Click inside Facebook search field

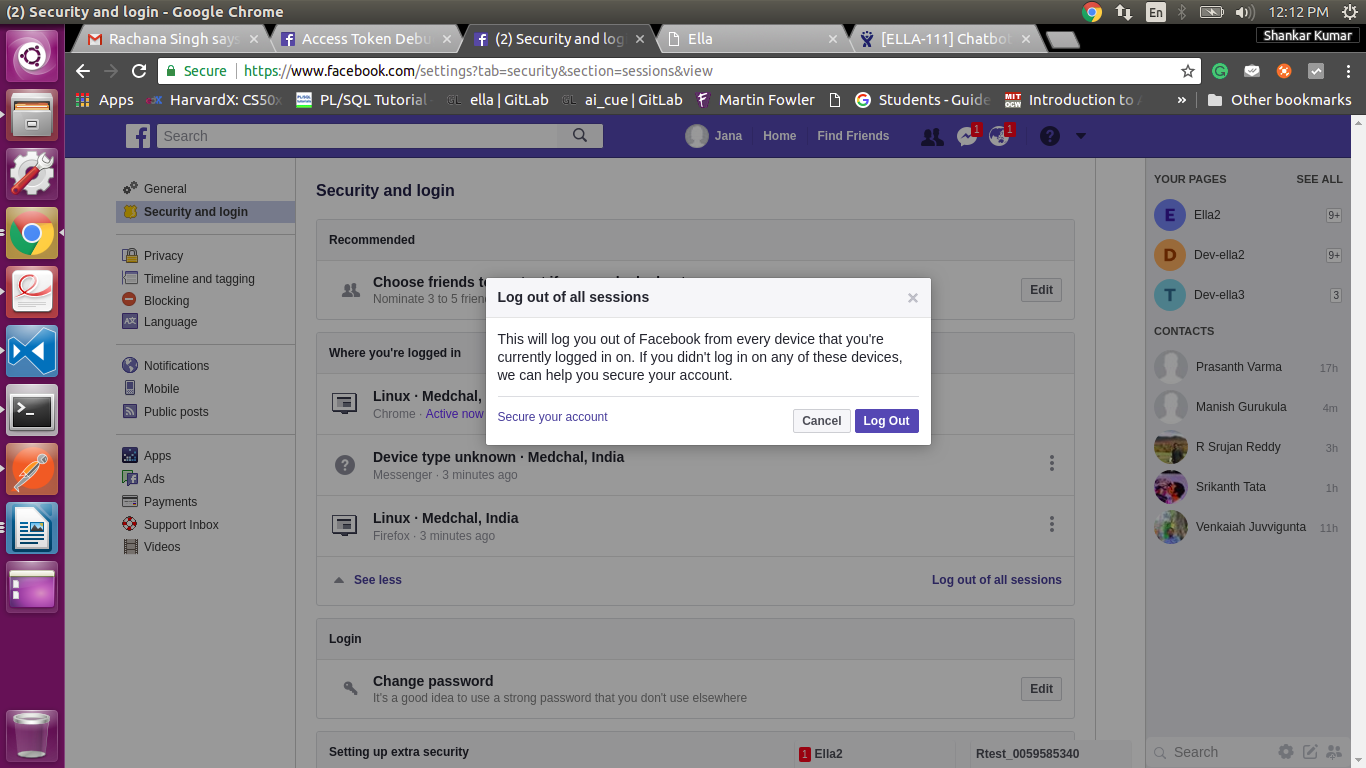click(357, 136)
